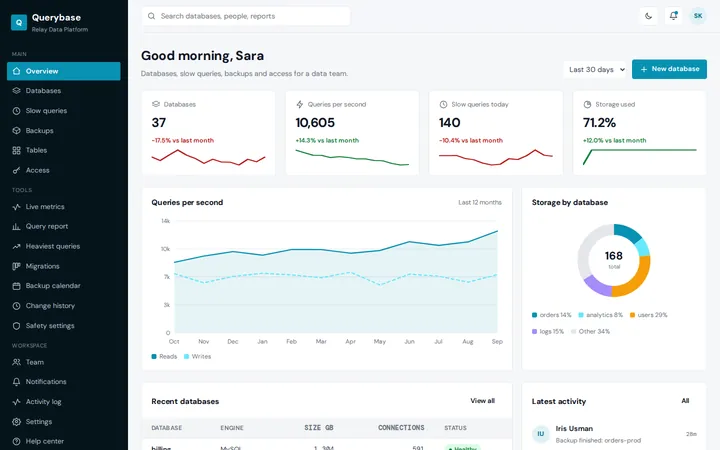The image size is (720, 450).
Task: Click the Databases stack icon in sidebar
Action: pos(17,91)
